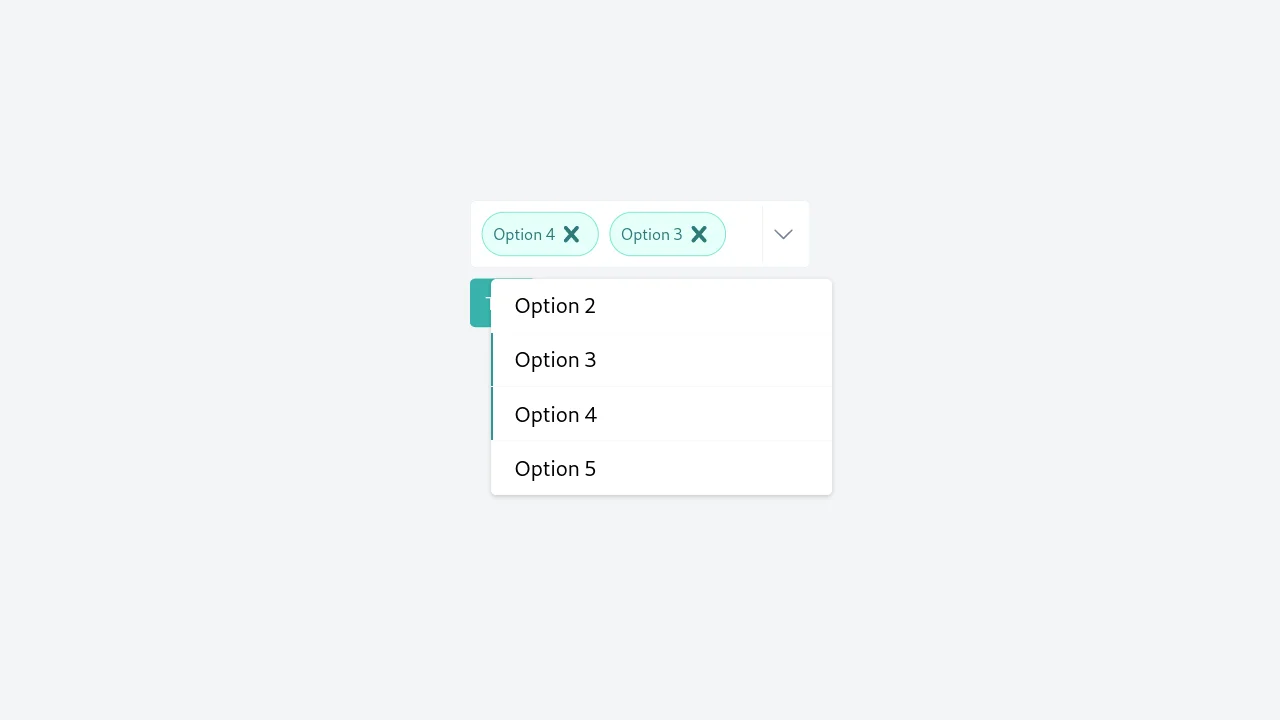Screen dimensions: 1280x720
Task: Click the X icon on the Option 4 chip
Action: [x=571, y=234]
